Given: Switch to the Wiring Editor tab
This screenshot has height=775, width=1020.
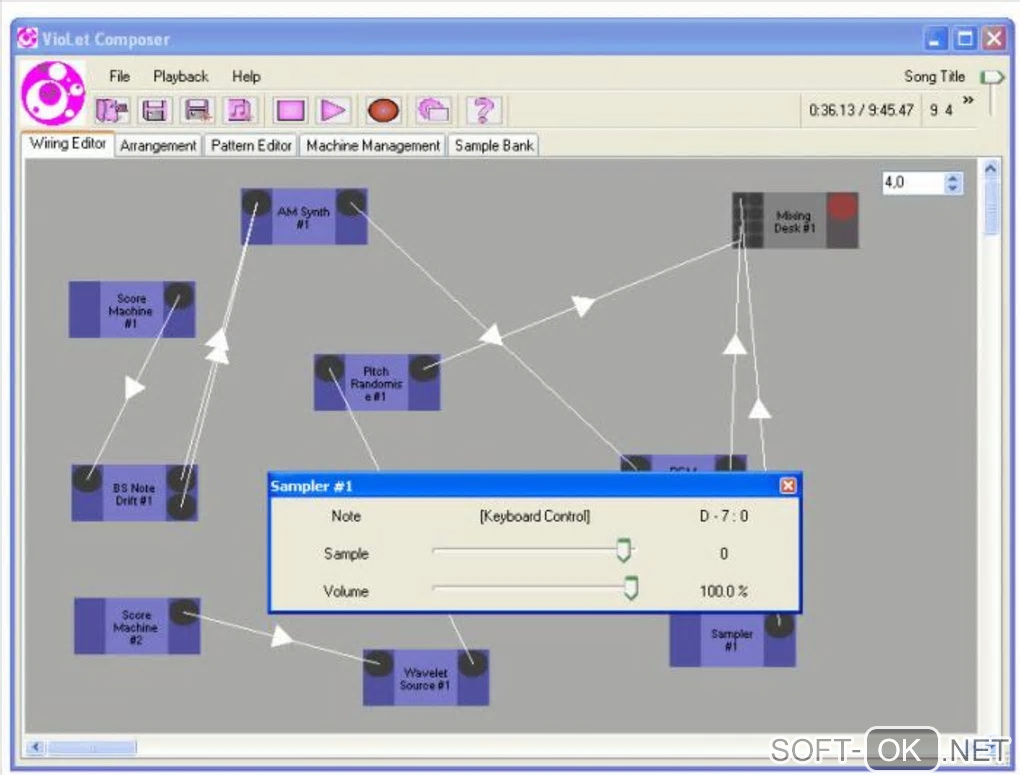Looking at the screenshot, I should pos(68,143).
